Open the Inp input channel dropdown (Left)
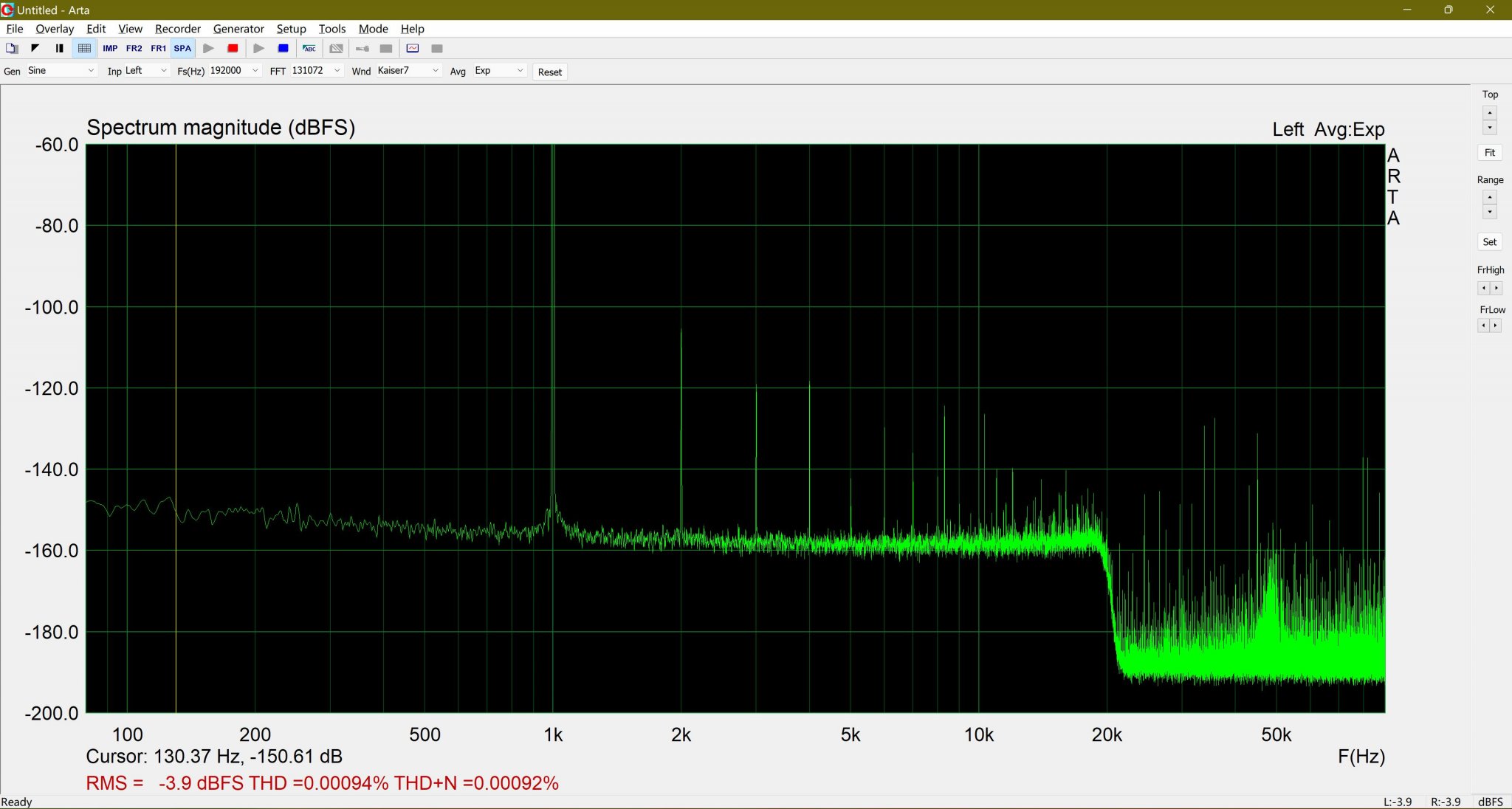The width and height of the screenshot is (1512, 809). tap(146, 71)
